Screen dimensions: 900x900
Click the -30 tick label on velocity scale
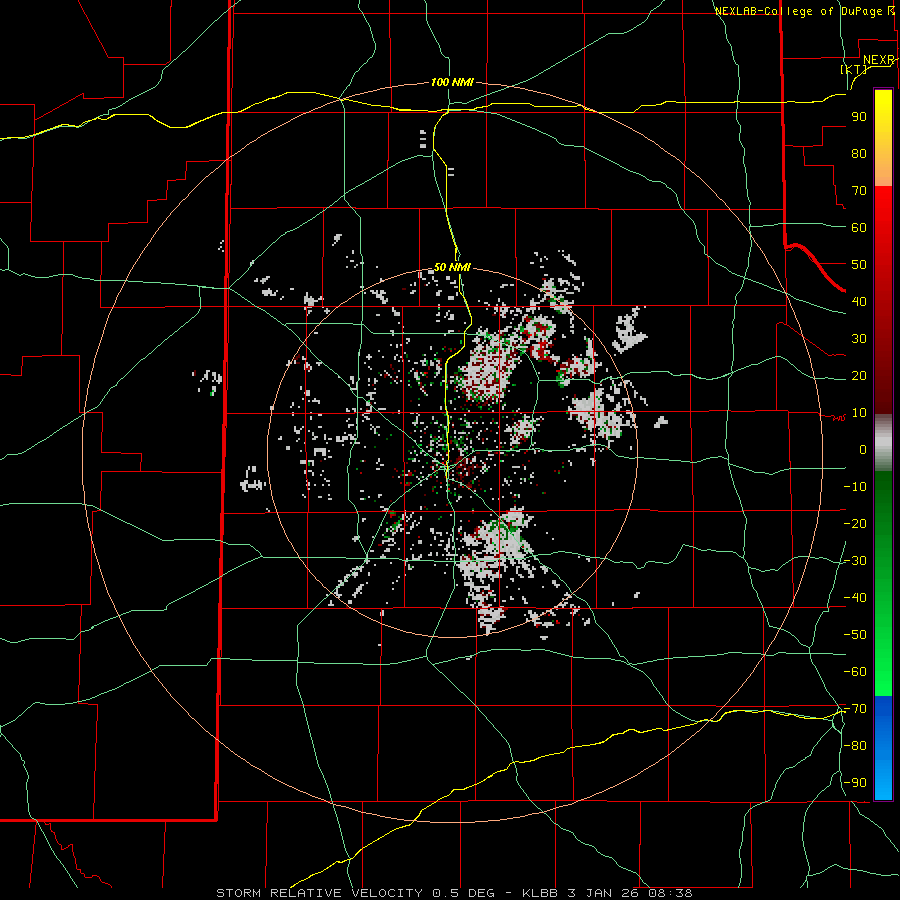coord(855,561)
